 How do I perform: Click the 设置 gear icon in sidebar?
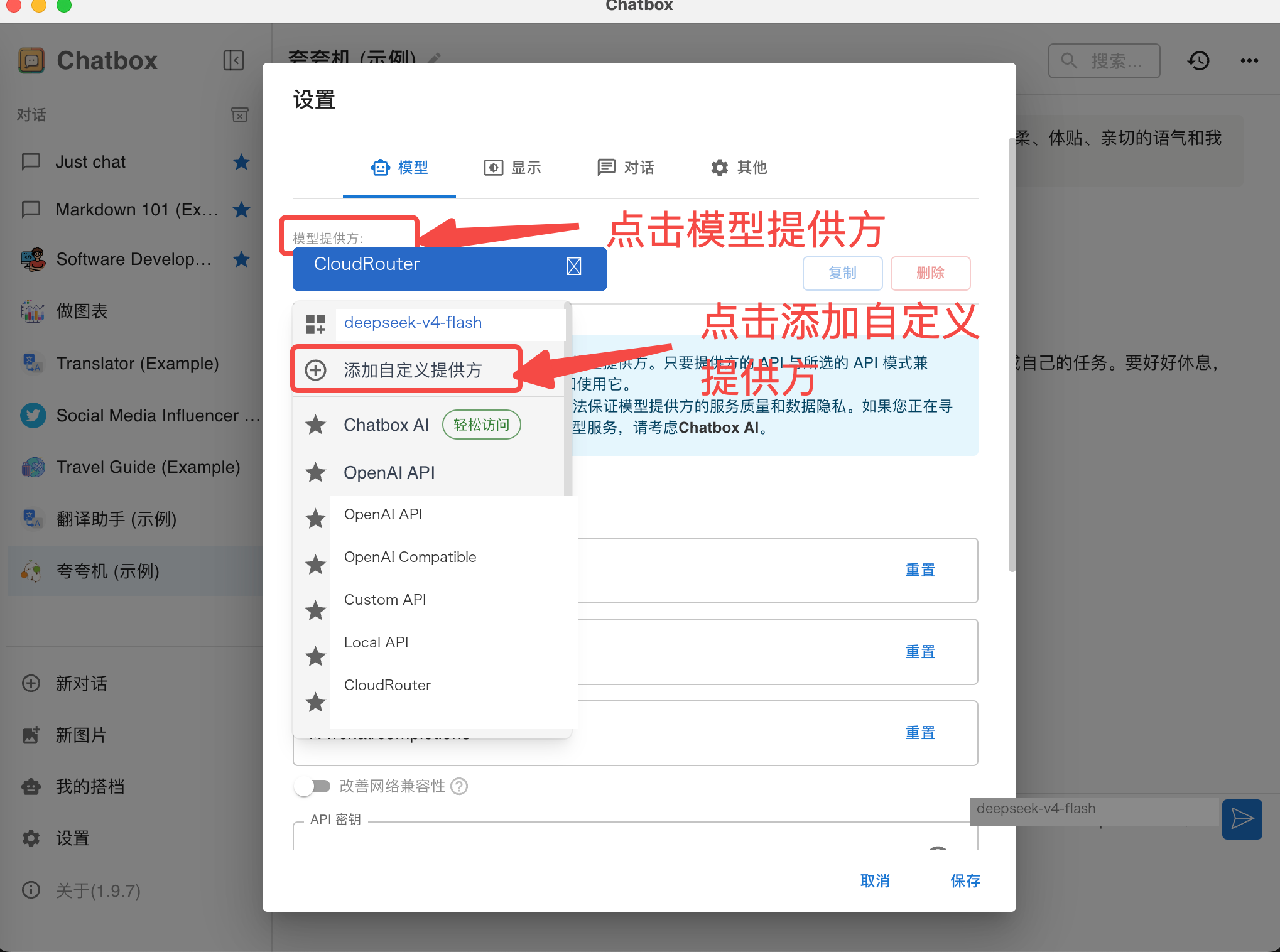(x=31, y=838)
